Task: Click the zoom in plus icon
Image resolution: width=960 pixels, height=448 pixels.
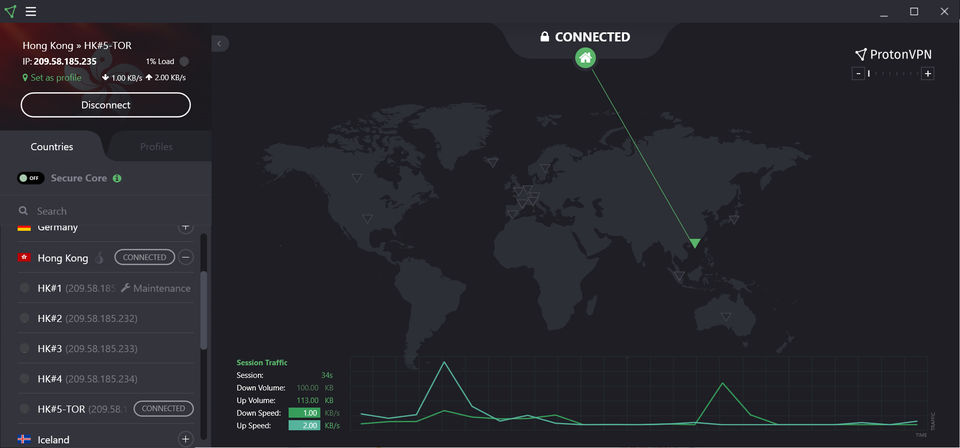Action: tap(928, 73)
